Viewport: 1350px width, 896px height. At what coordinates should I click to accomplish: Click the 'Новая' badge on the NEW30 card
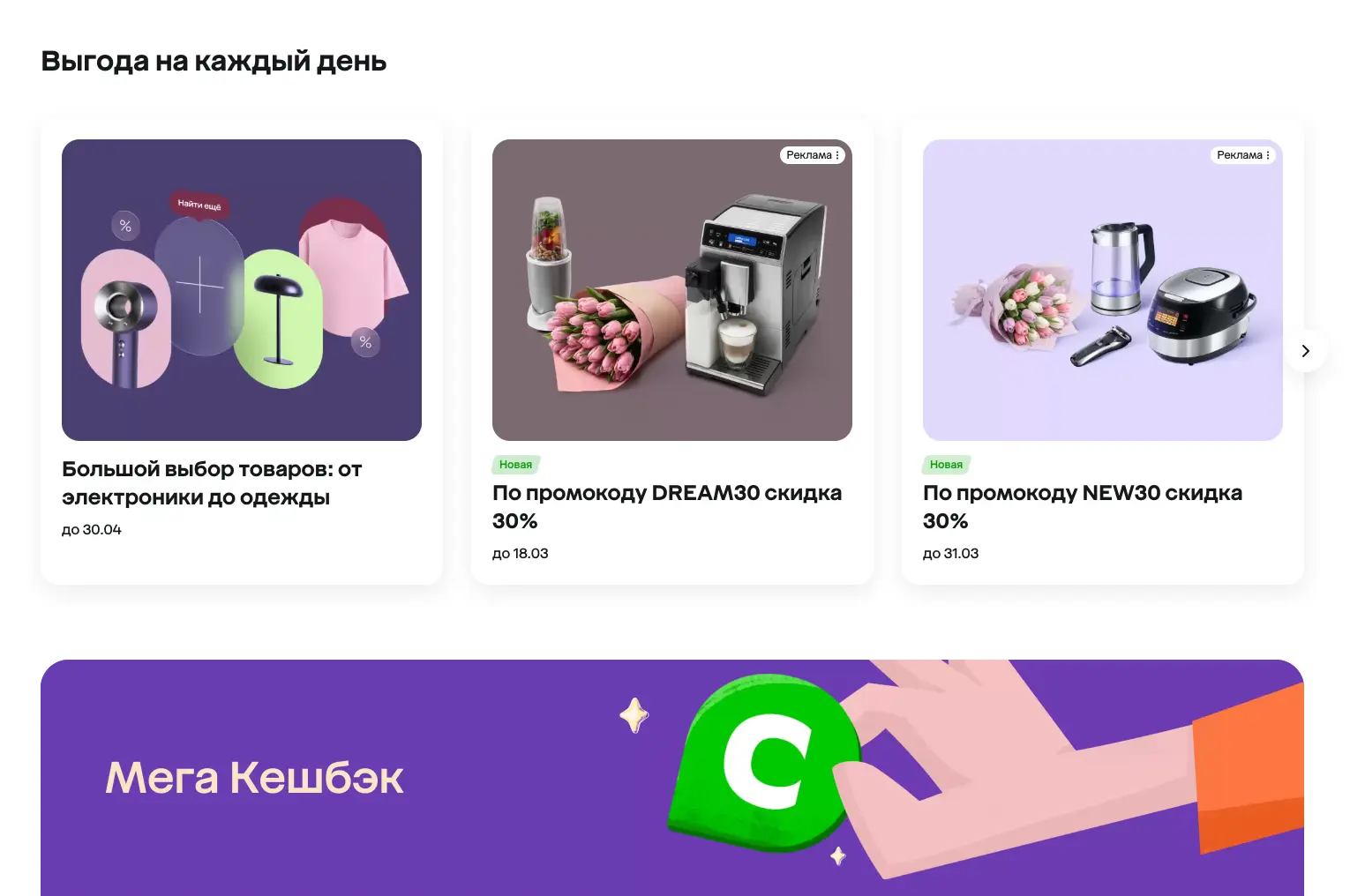946,465
